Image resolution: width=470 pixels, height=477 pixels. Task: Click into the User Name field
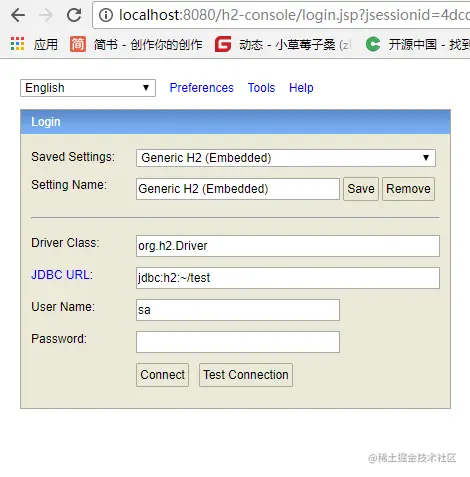(x=238, y=310)
